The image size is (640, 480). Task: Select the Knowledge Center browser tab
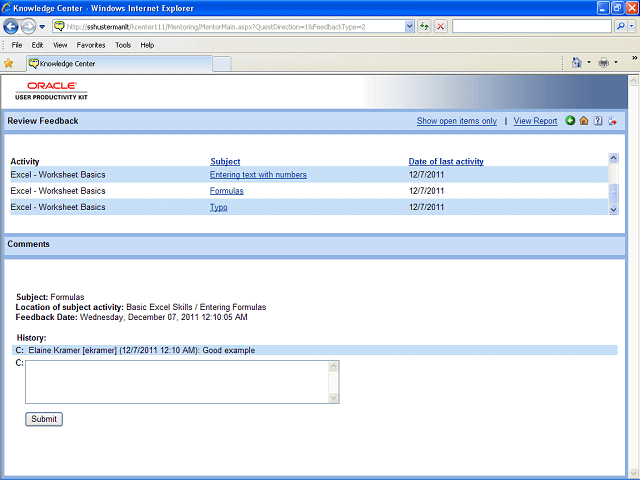click(x=120, y=64)
